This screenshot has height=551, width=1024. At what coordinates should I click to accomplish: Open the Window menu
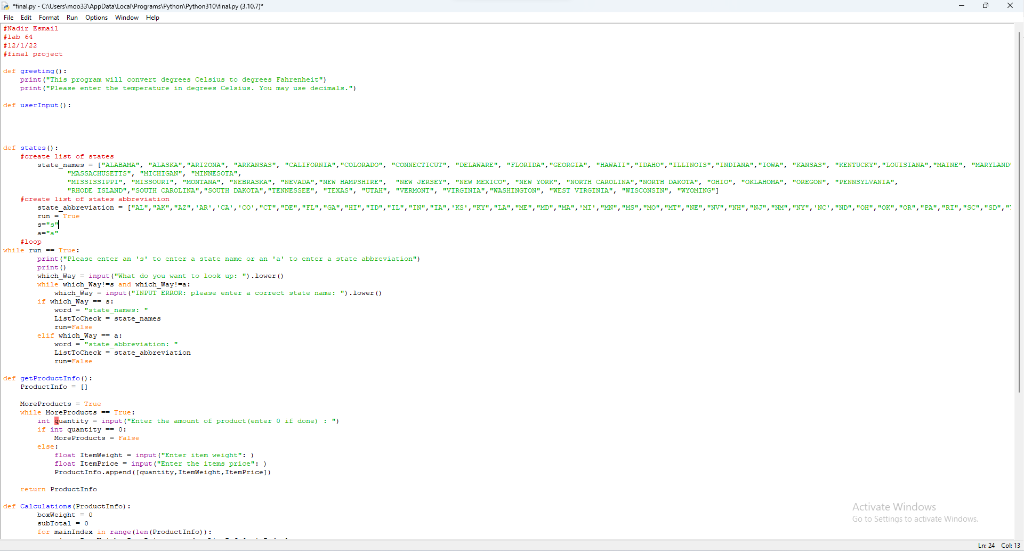pos(127,18)
